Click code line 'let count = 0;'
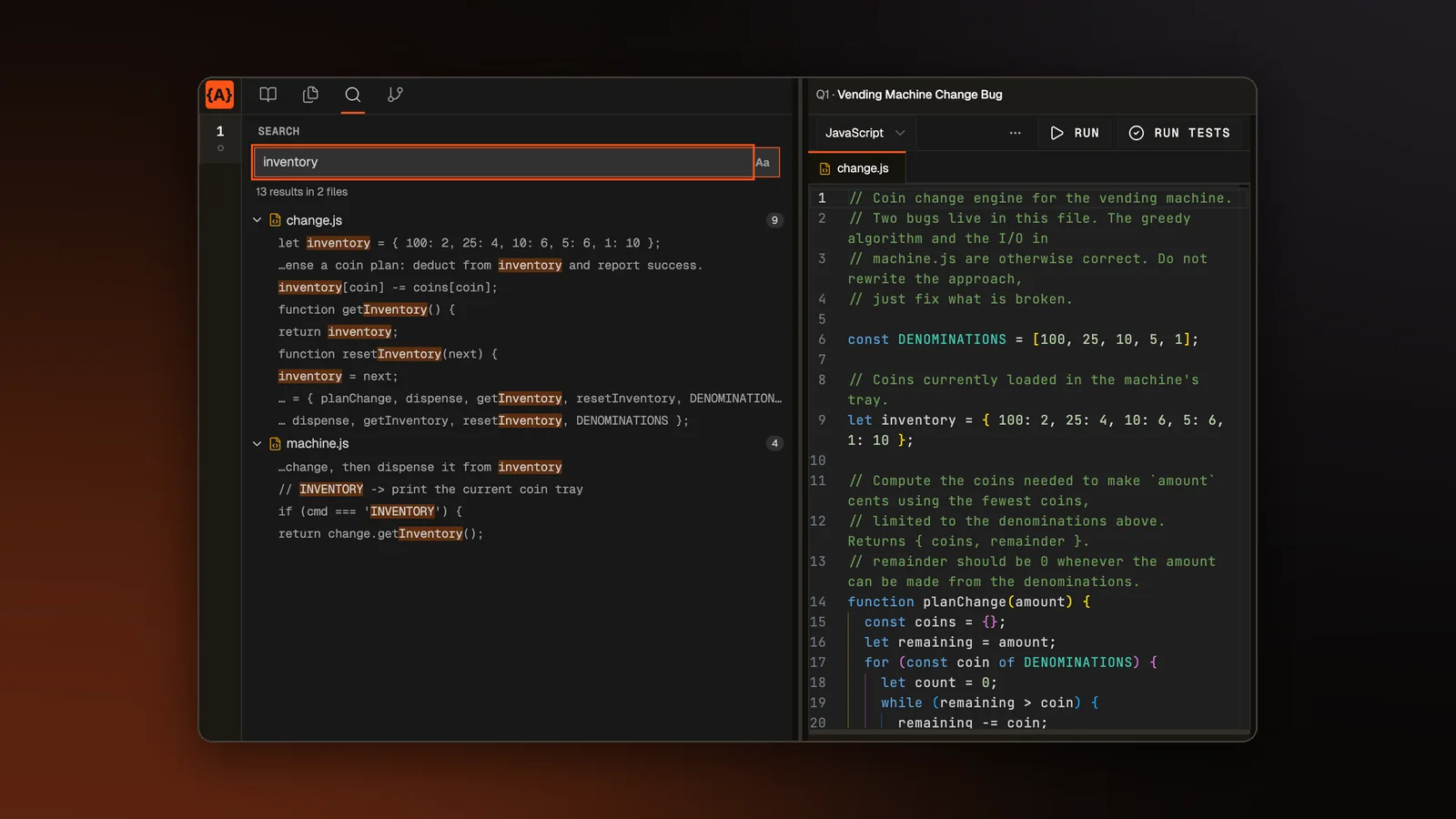This screenshot has height=819, width=1456. coord(939,682)
